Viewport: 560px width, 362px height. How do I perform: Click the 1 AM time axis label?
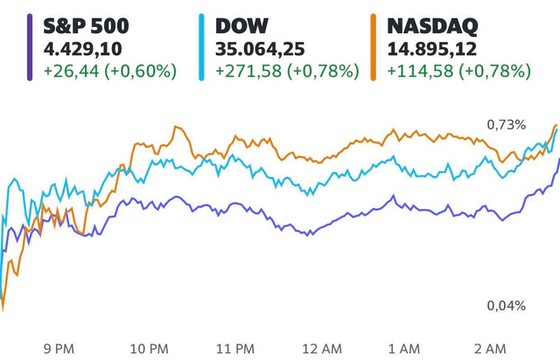pos(404,349)
